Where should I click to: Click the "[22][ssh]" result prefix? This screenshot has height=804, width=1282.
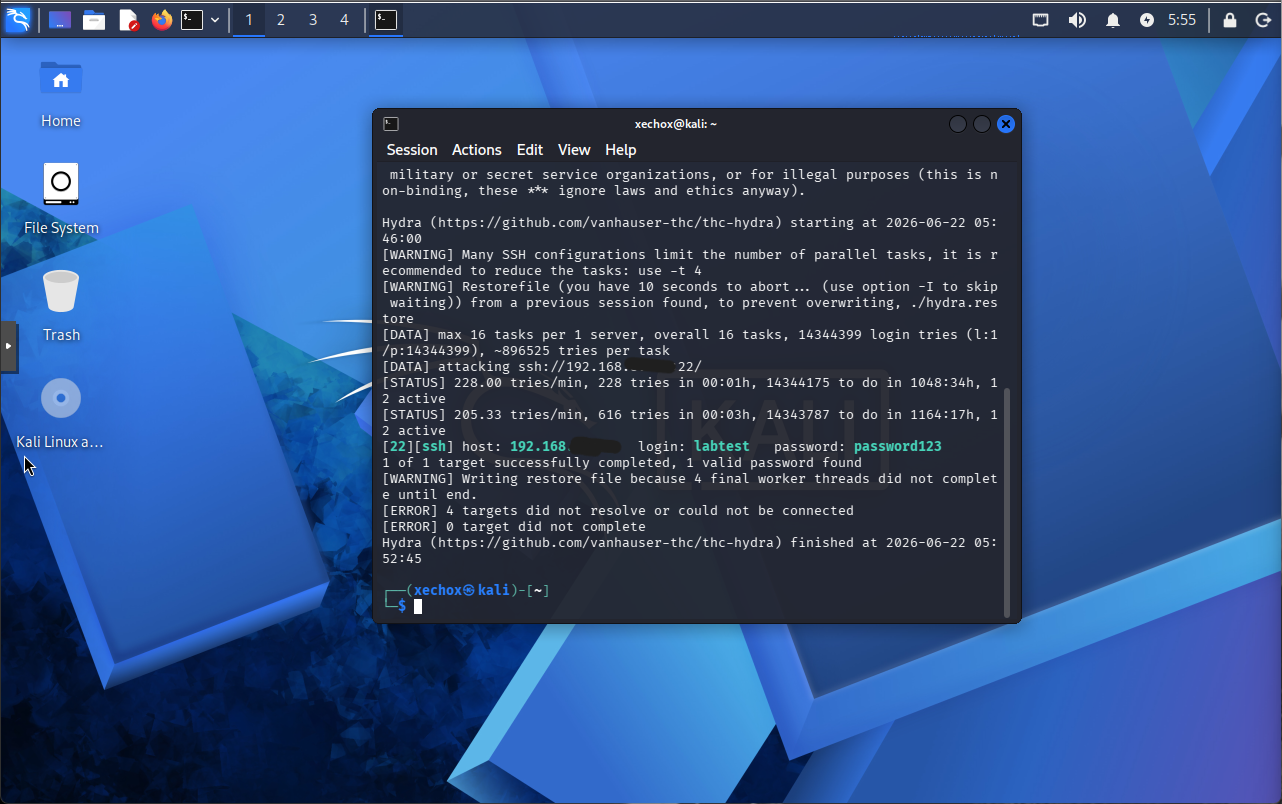(x=418, y=446)
